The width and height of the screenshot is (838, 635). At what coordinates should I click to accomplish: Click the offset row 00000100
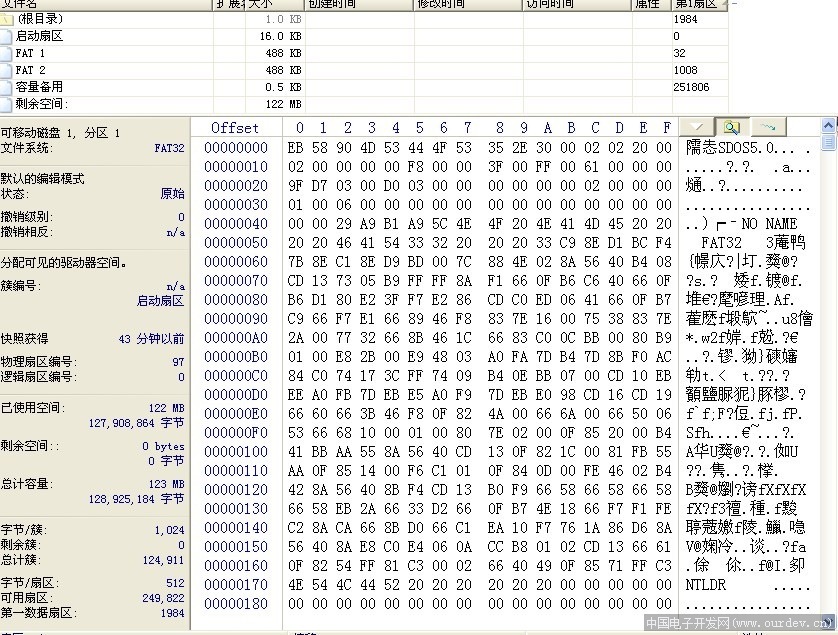[x=236, y=452]
